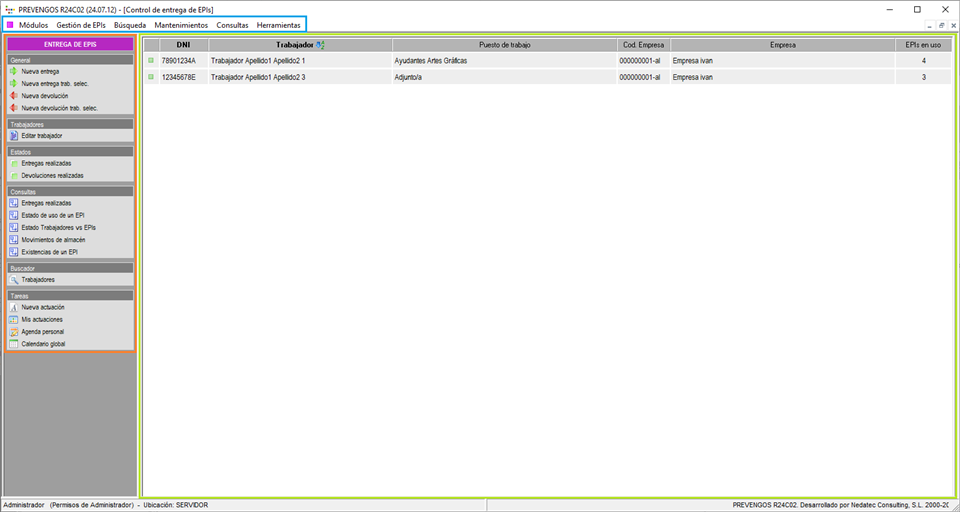Click the ENTREGA DE EPIS purple header button
This screenshot has height=512, width=960.
70,44
